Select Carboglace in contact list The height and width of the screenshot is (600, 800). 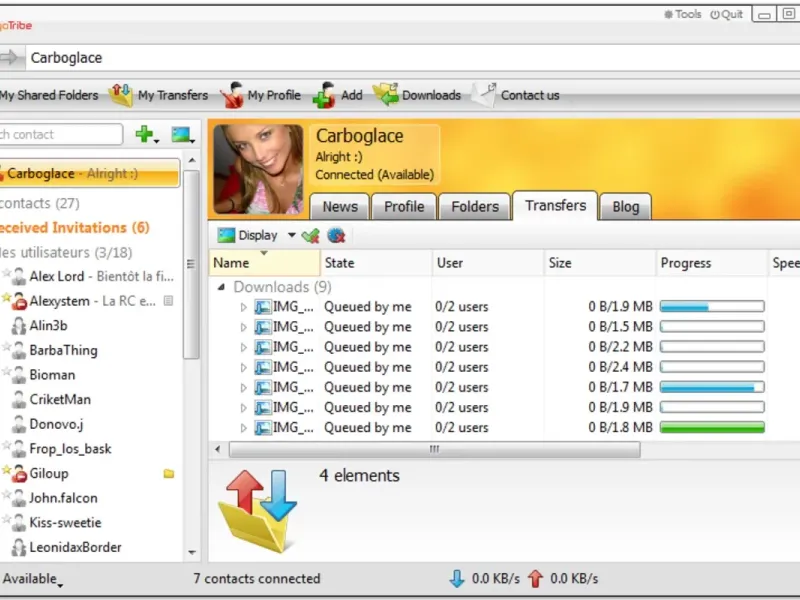coord(90,173)
